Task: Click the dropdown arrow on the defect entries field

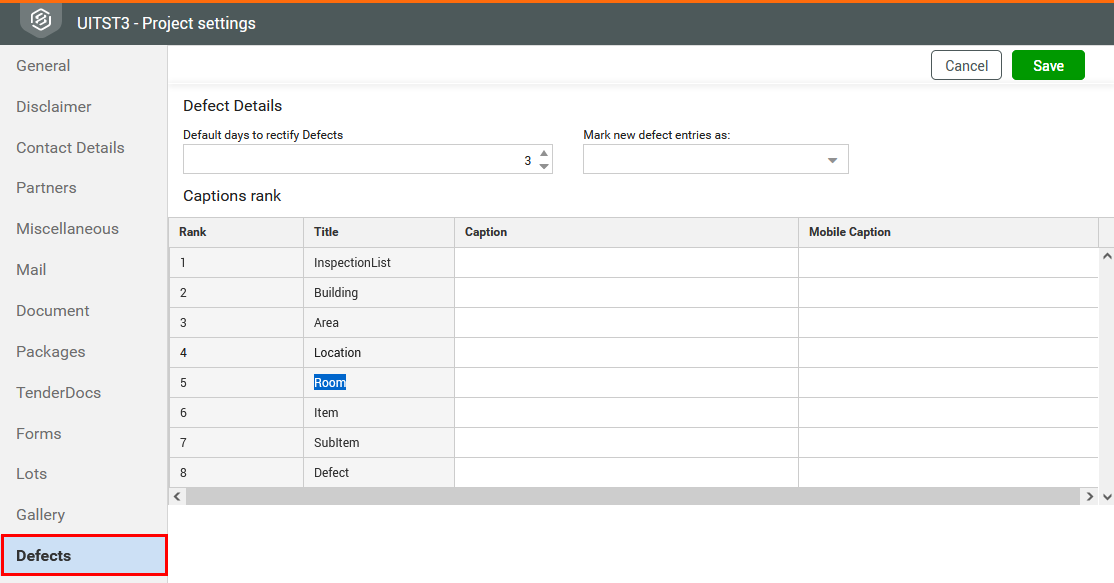Action: 833,159
